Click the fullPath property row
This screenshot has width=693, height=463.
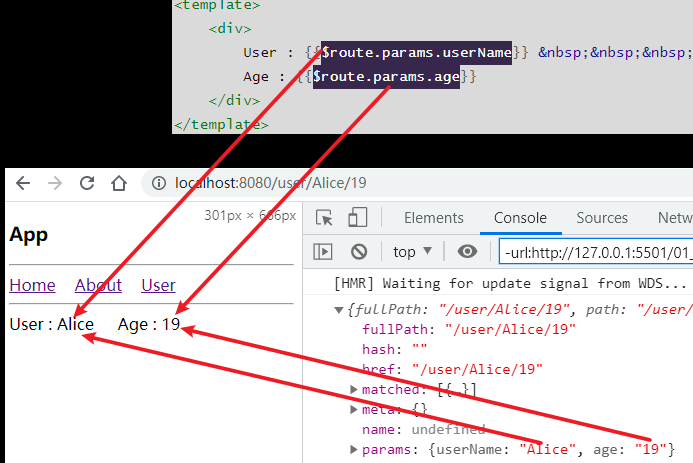tap(469, 330)
